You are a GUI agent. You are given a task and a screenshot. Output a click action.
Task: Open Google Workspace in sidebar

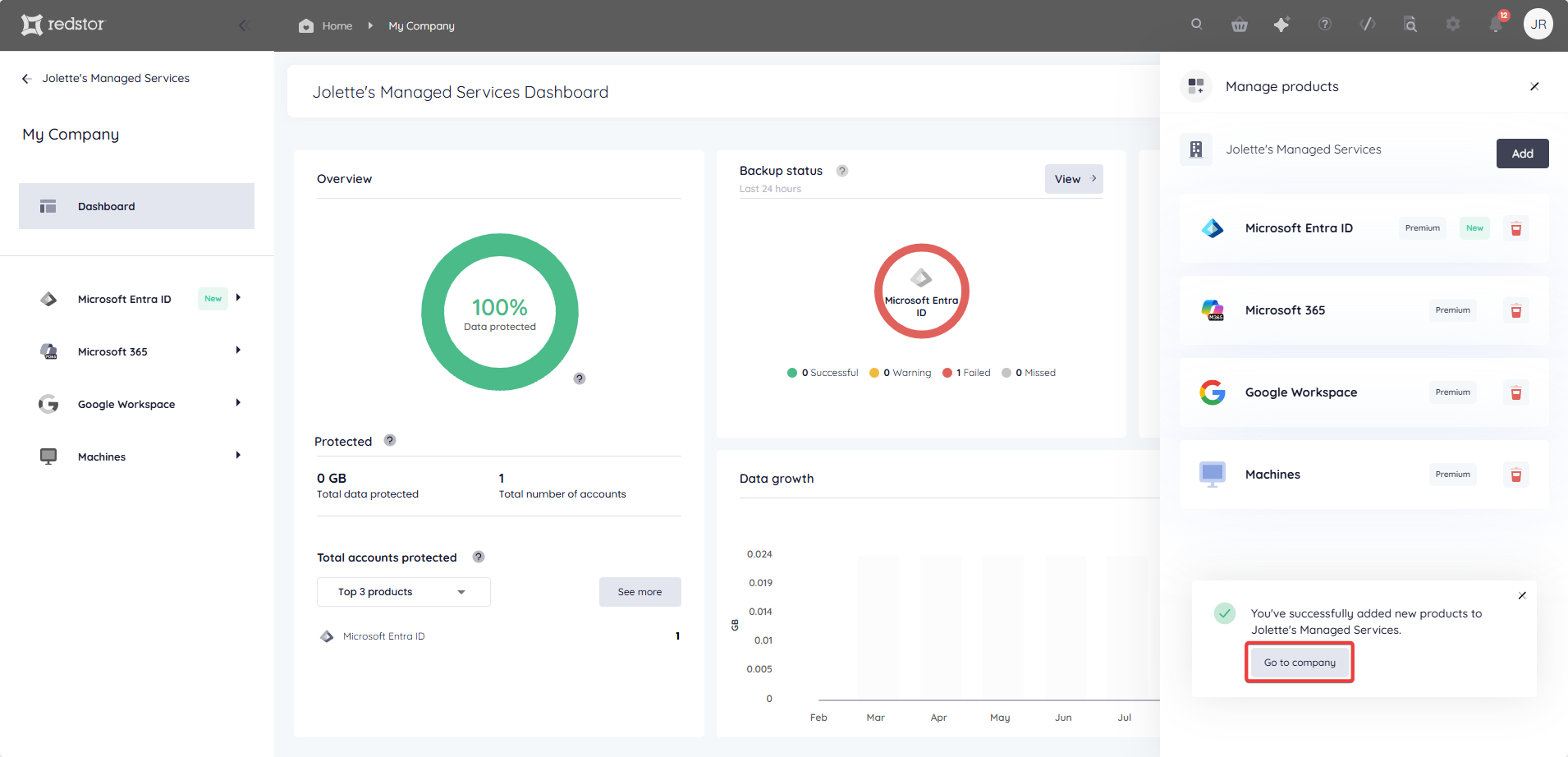[126, 404]
